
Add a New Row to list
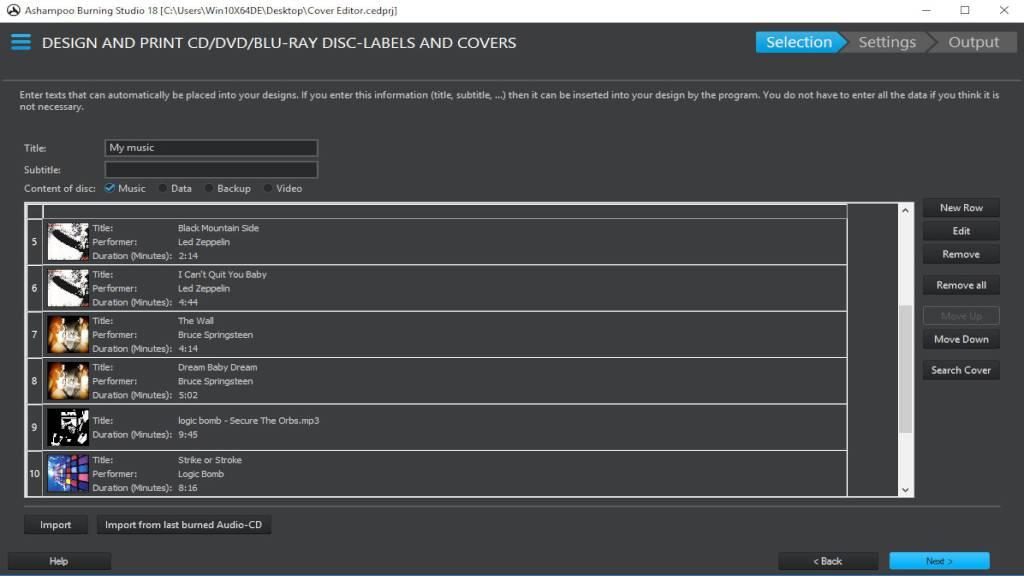tap(960, 208)
